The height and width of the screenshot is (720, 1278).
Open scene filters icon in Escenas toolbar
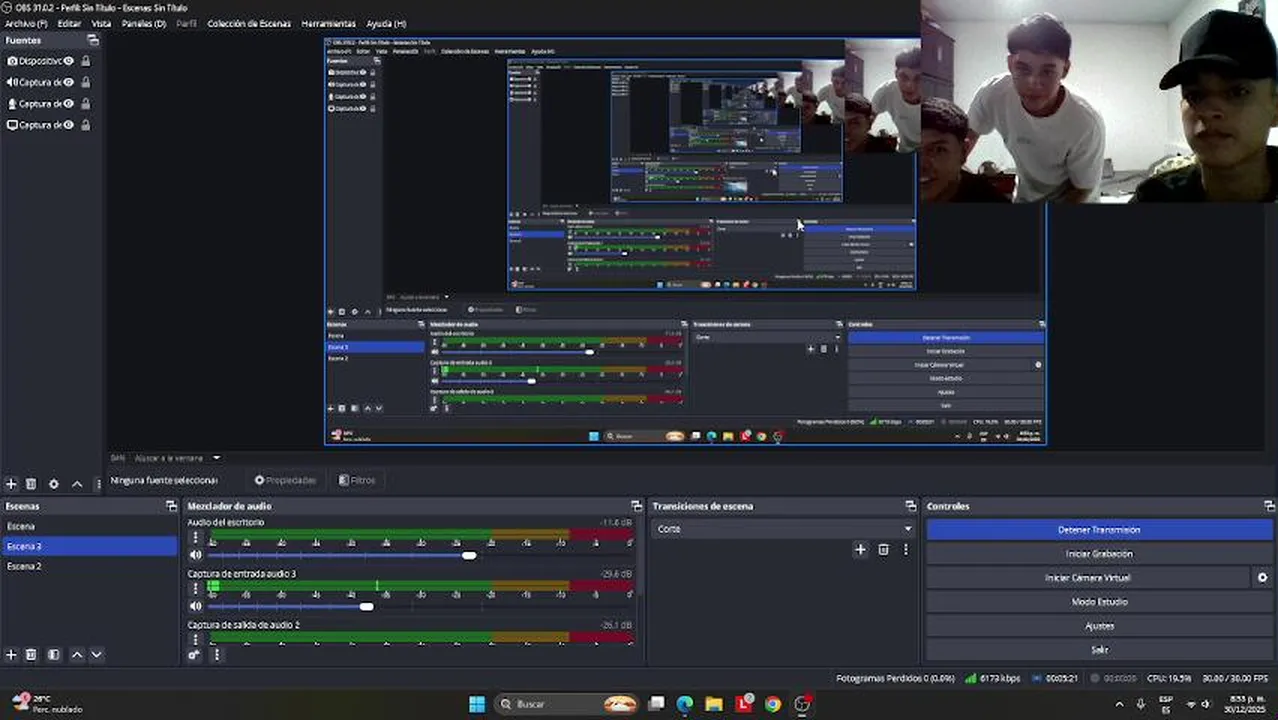pos(54,655)
